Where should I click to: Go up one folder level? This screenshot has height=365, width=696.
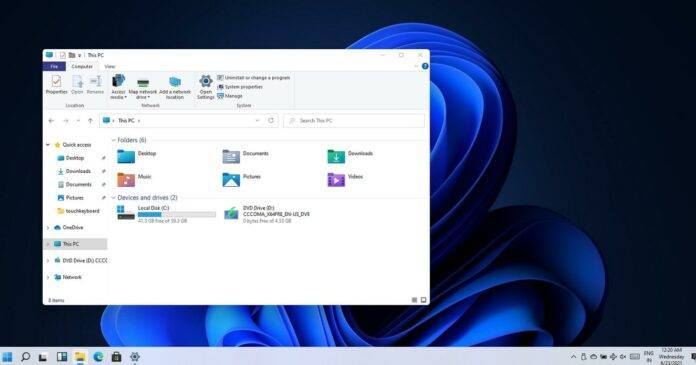pos(90,121)
